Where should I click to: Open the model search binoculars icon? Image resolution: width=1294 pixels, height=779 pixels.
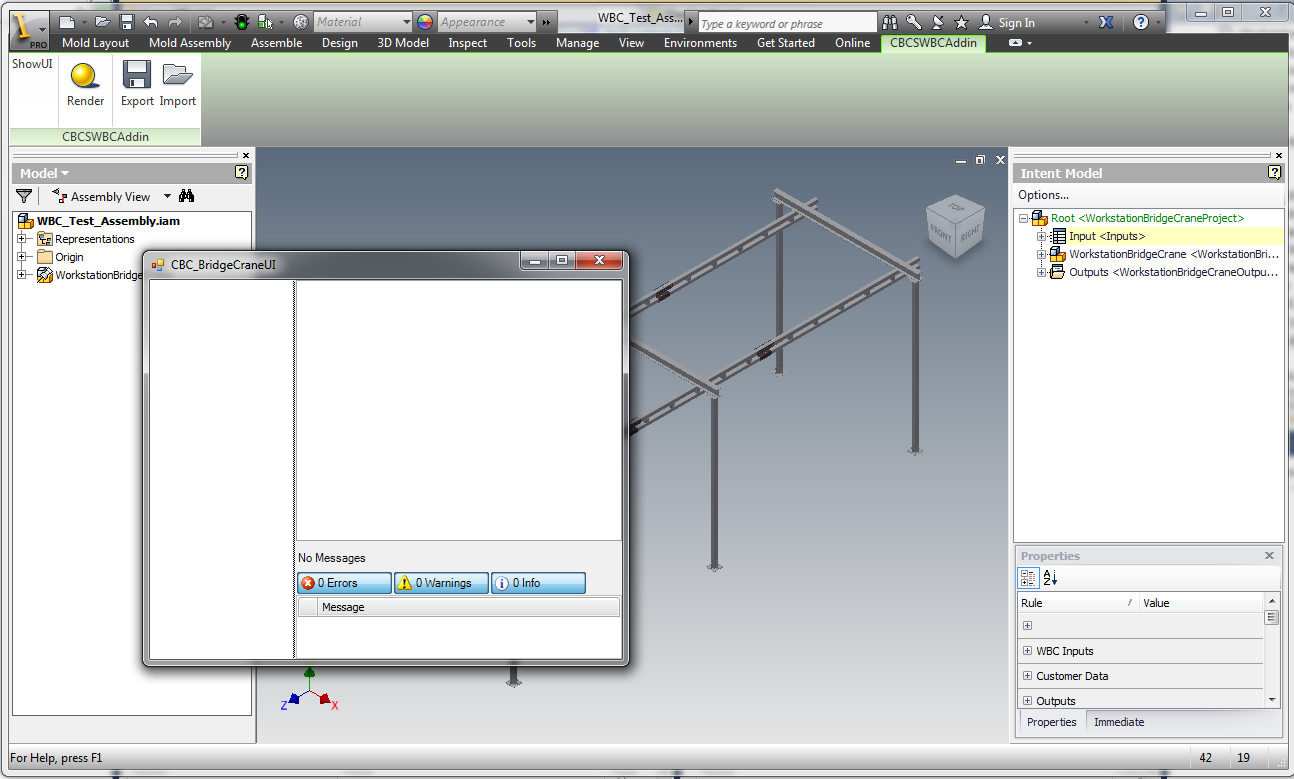pyautogui.click(x=187, y=196)
